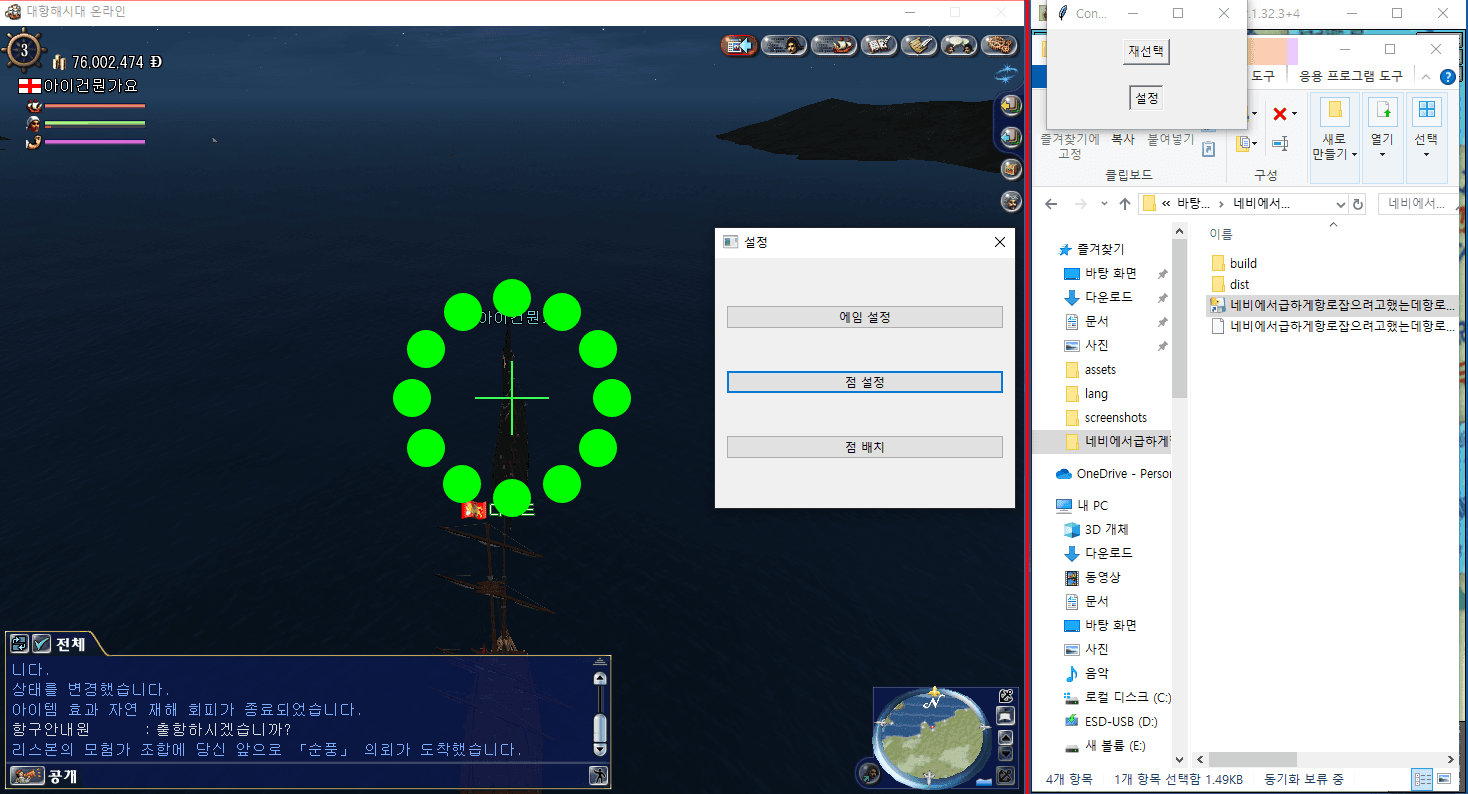
Task: Open the chat bubbles communication icon in game toolbar
Action: [959, 45]
